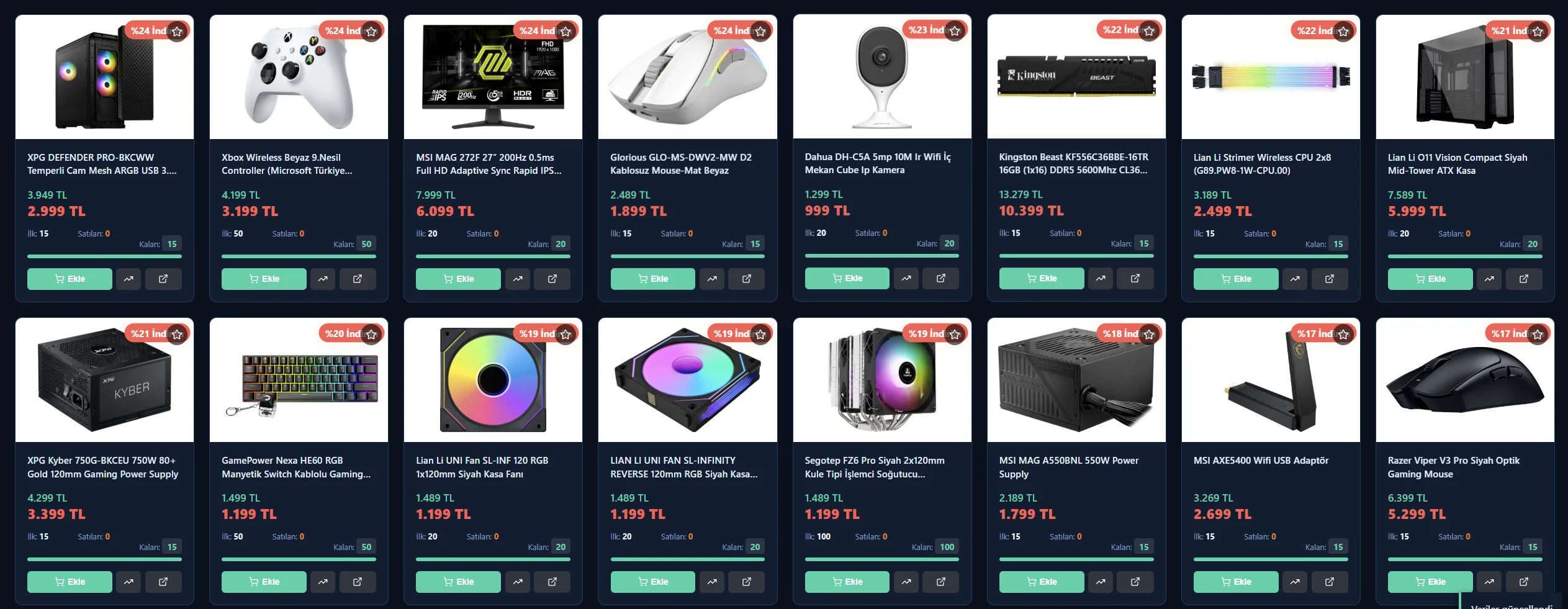Star the Razer Viper V3 Pro mouse

coord(1538,335)
